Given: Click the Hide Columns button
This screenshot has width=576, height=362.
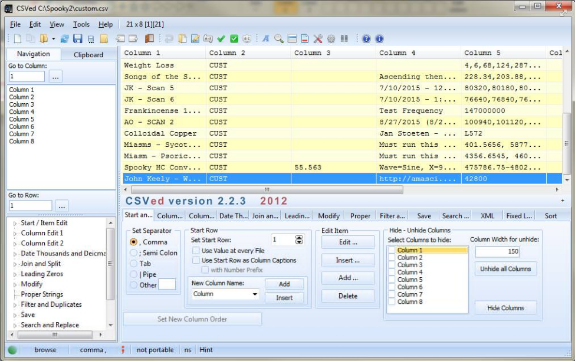Looking at the screenshot, I should 505,308.
